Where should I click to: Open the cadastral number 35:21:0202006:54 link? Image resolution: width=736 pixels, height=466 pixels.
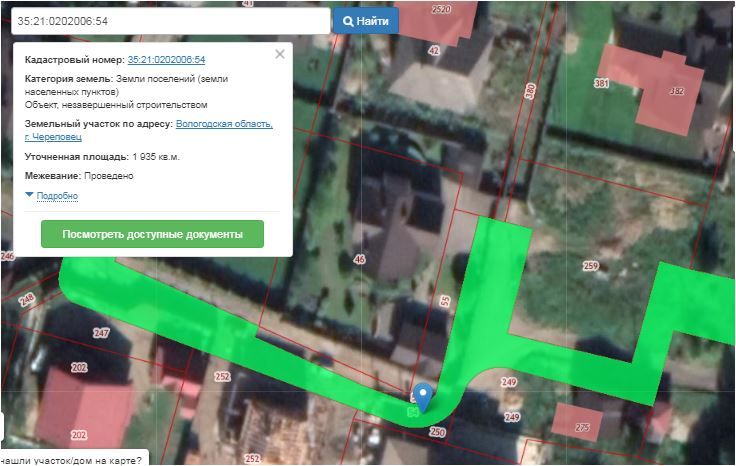tap(166, 60)
